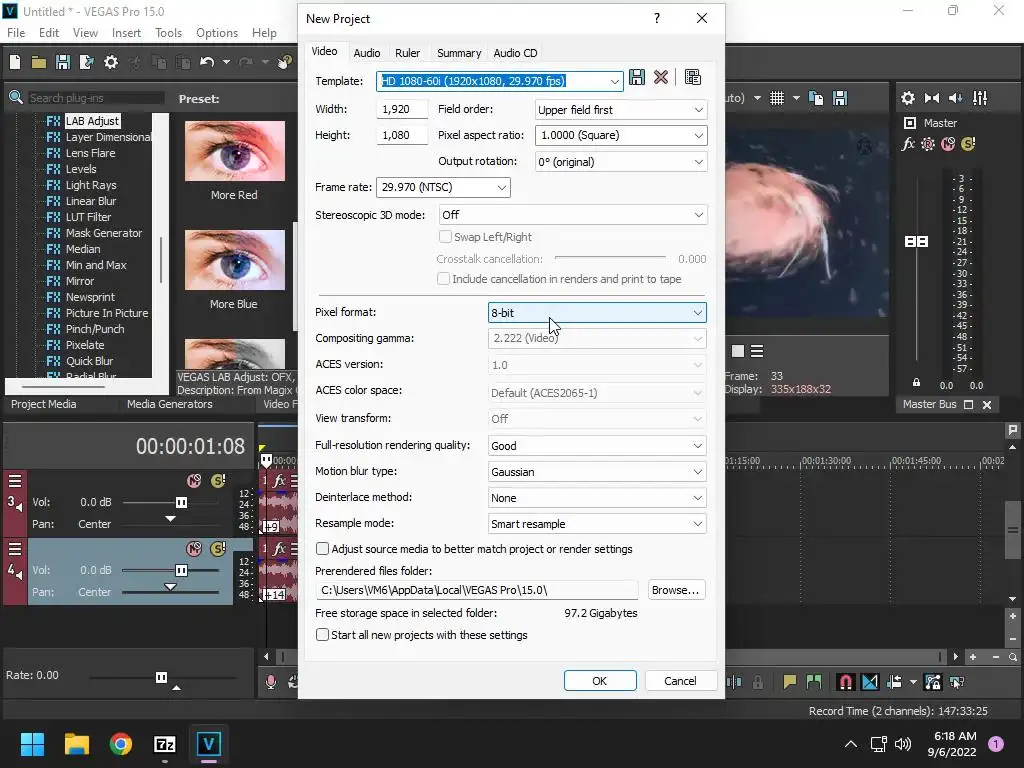The width and height of the screenshot is (1024, 768).
Task: Open the Output rotation dropdown
Action: pyautogui.click(x=620, y=161)
